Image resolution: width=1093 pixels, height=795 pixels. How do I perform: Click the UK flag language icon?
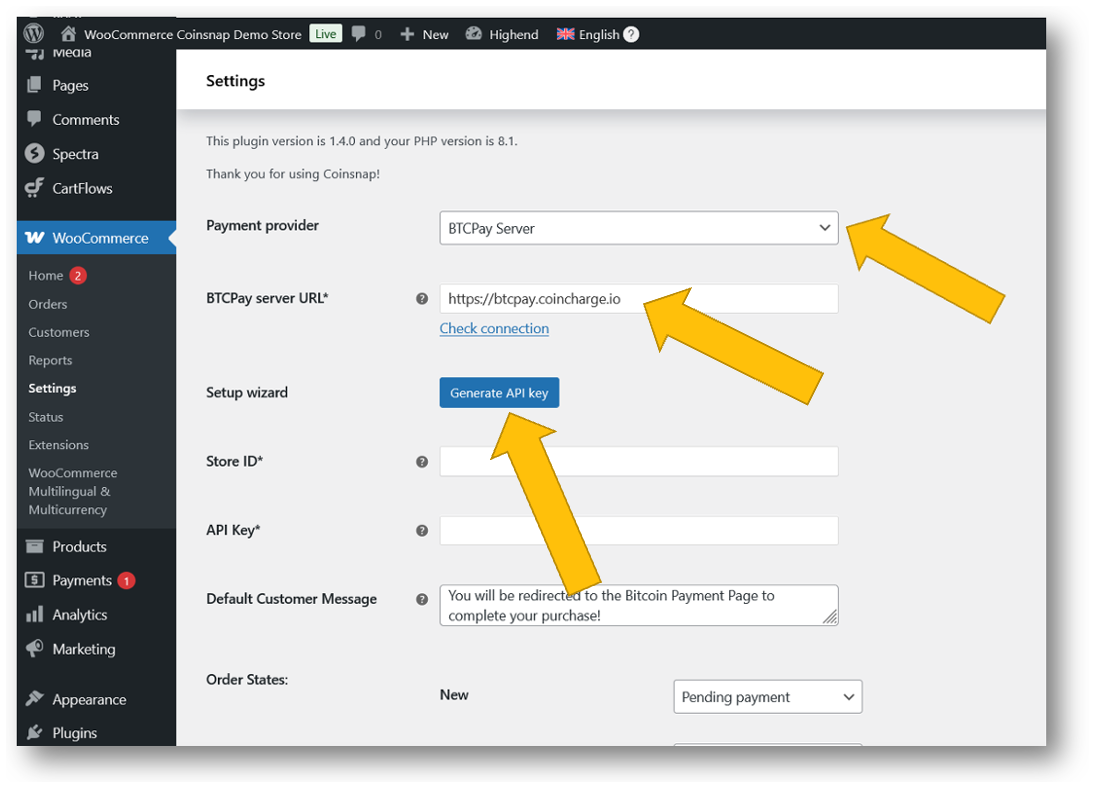[565, 34]
